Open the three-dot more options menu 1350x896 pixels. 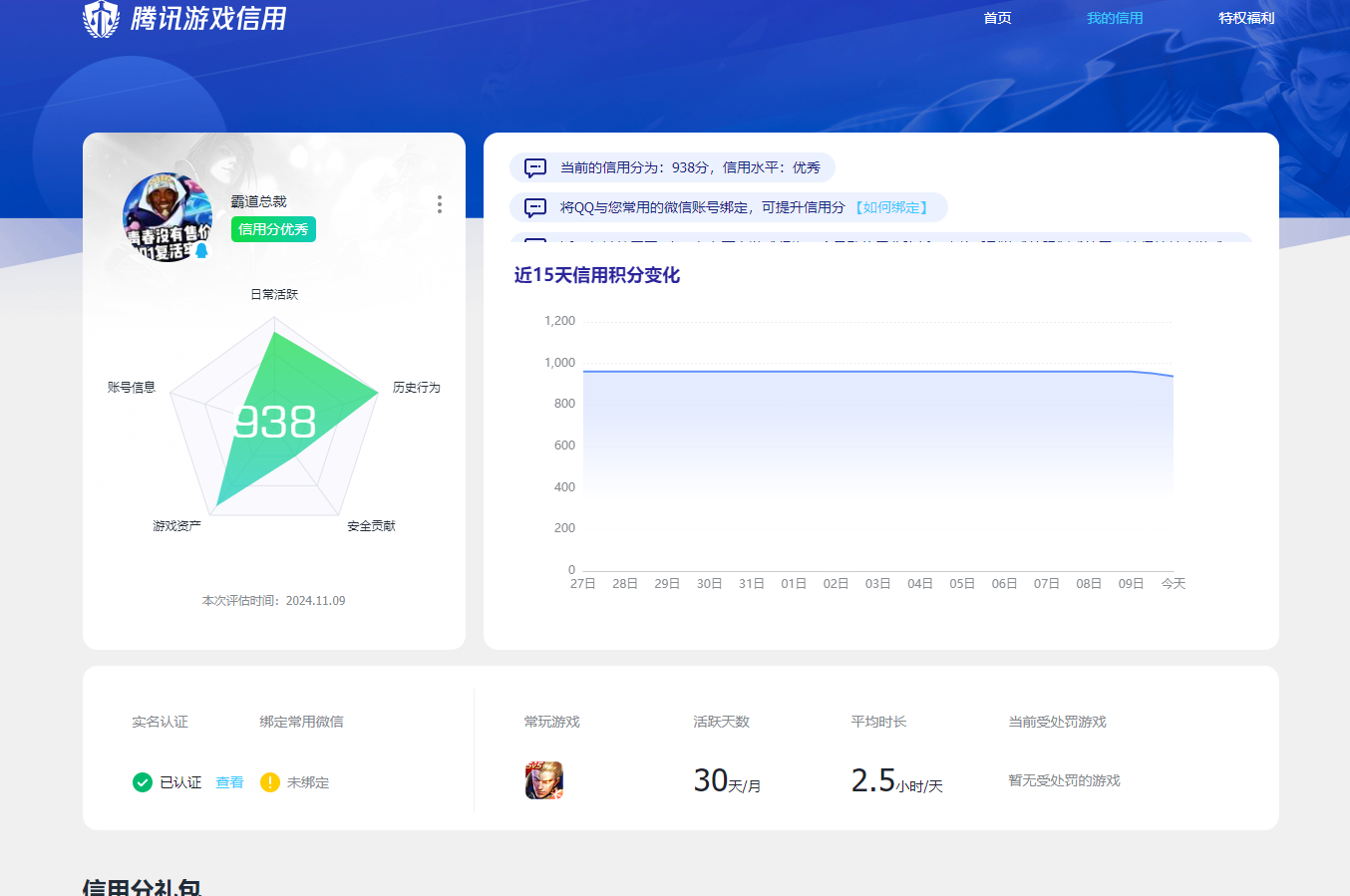(x=440, y=204)
